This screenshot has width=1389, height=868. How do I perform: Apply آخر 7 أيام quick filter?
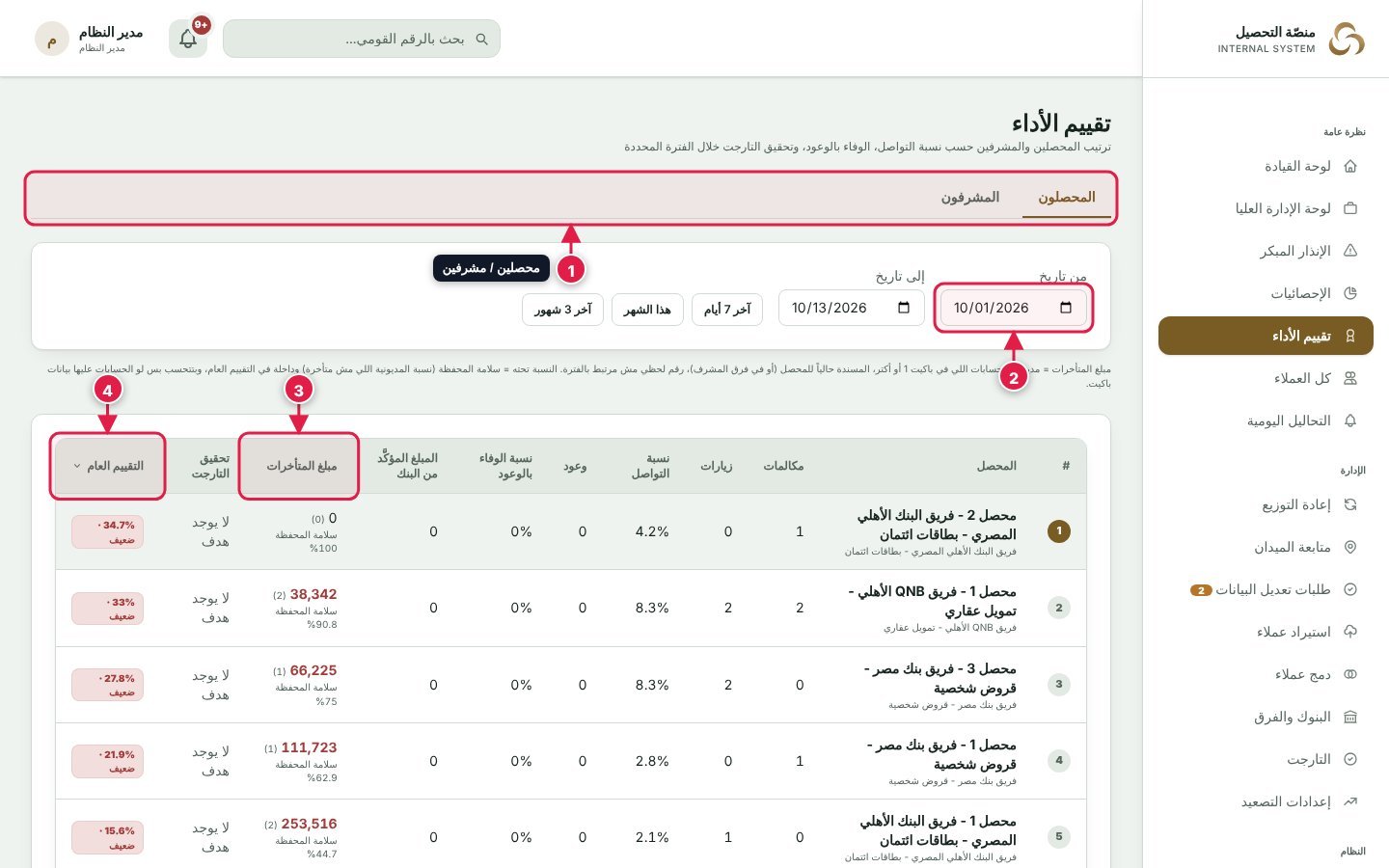pos(727,310)
